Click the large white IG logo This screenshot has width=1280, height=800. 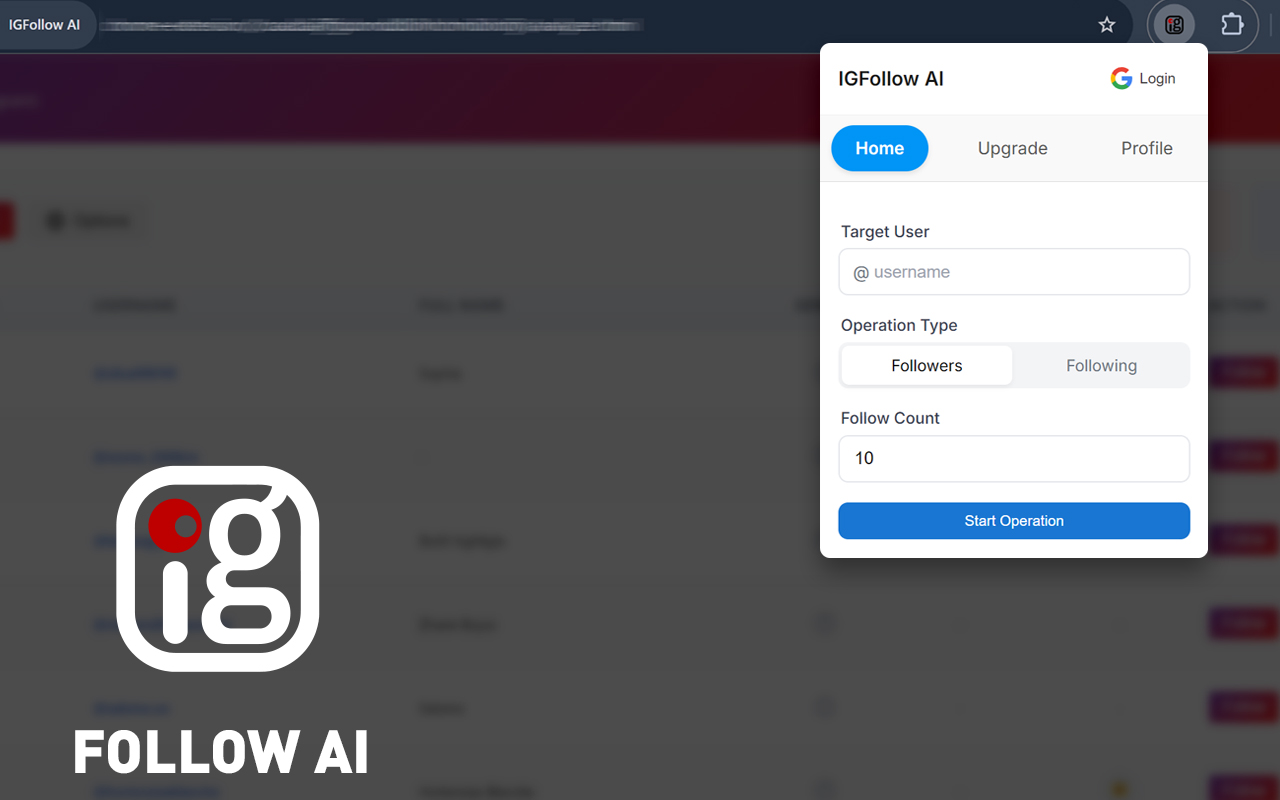tap(218, 568)
